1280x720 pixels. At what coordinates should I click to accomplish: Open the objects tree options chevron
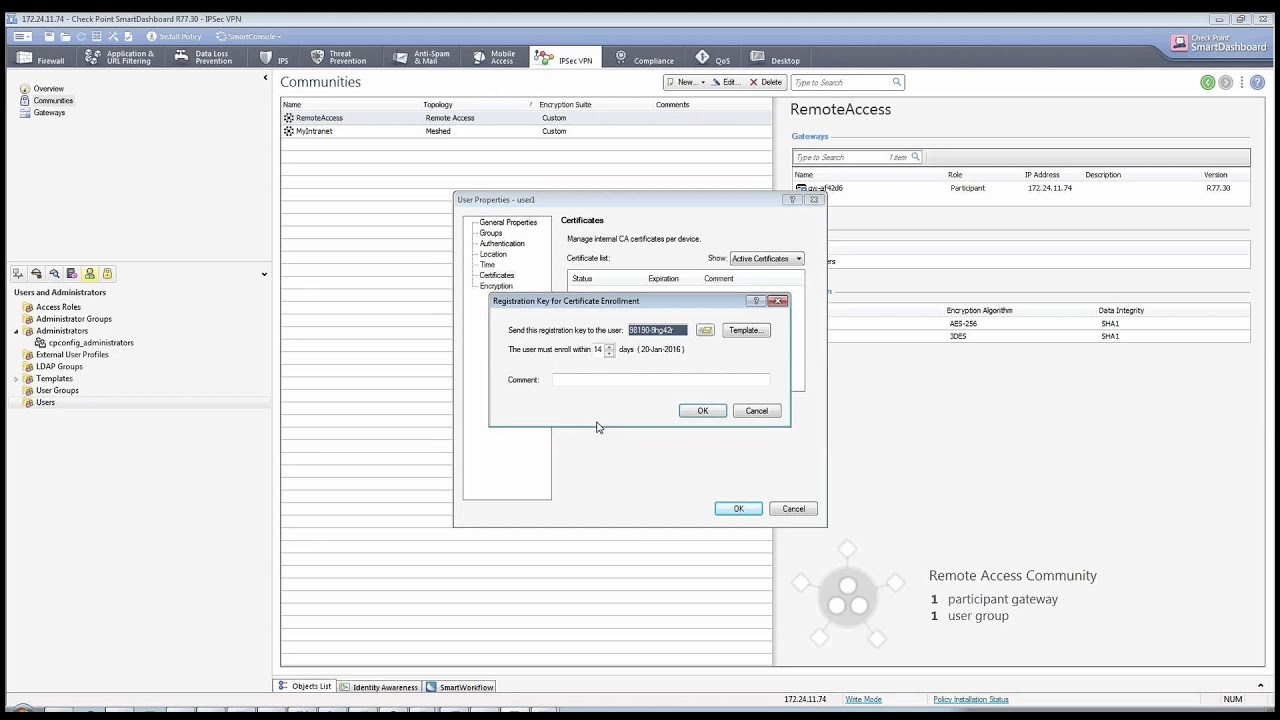(264, 274)
